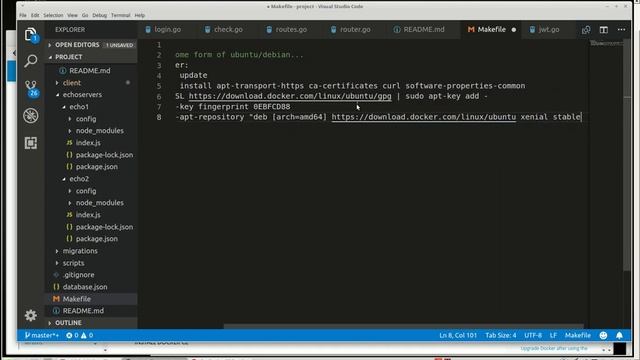The width and height of the screenshot is (640, 360).
Task: Open the Help menu
Action: tap(140, 15)
